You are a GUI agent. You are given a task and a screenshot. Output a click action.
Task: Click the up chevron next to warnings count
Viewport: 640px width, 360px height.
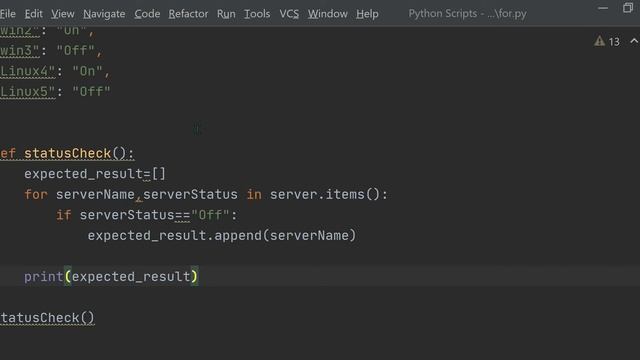pyautogui.click(x=634, y=41)
